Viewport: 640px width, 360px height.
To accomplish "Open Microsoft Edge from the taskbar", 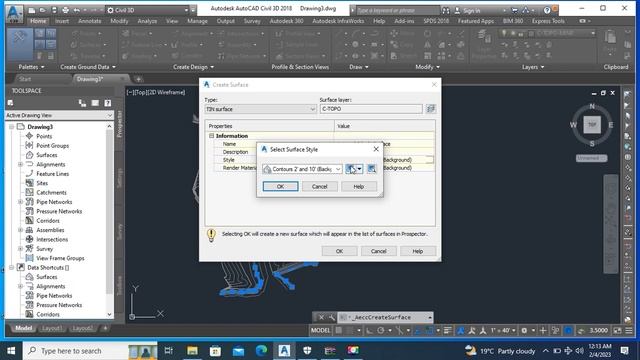I will 261,351.
